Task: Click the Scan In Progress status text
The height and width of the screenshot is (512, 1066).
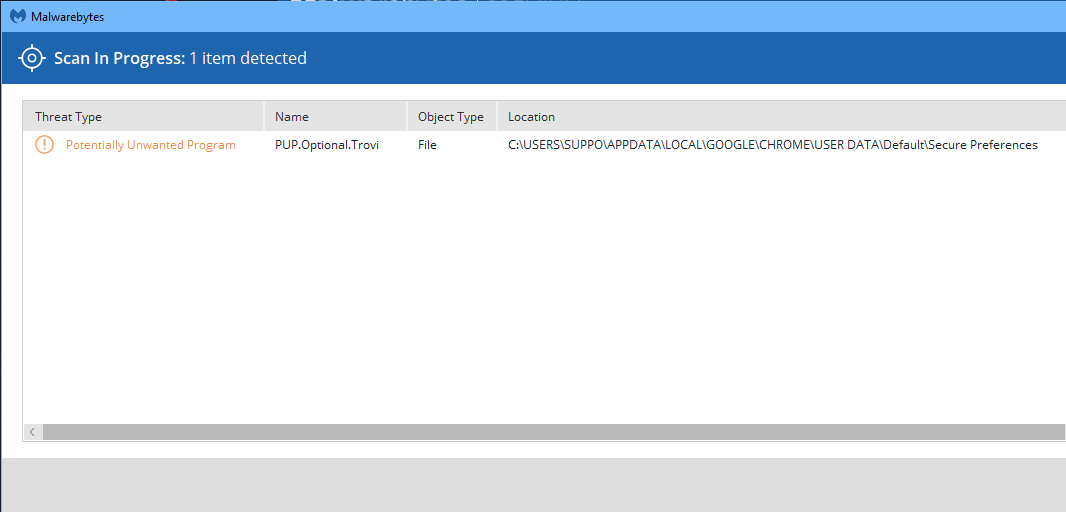Action: tap(181, 58)
